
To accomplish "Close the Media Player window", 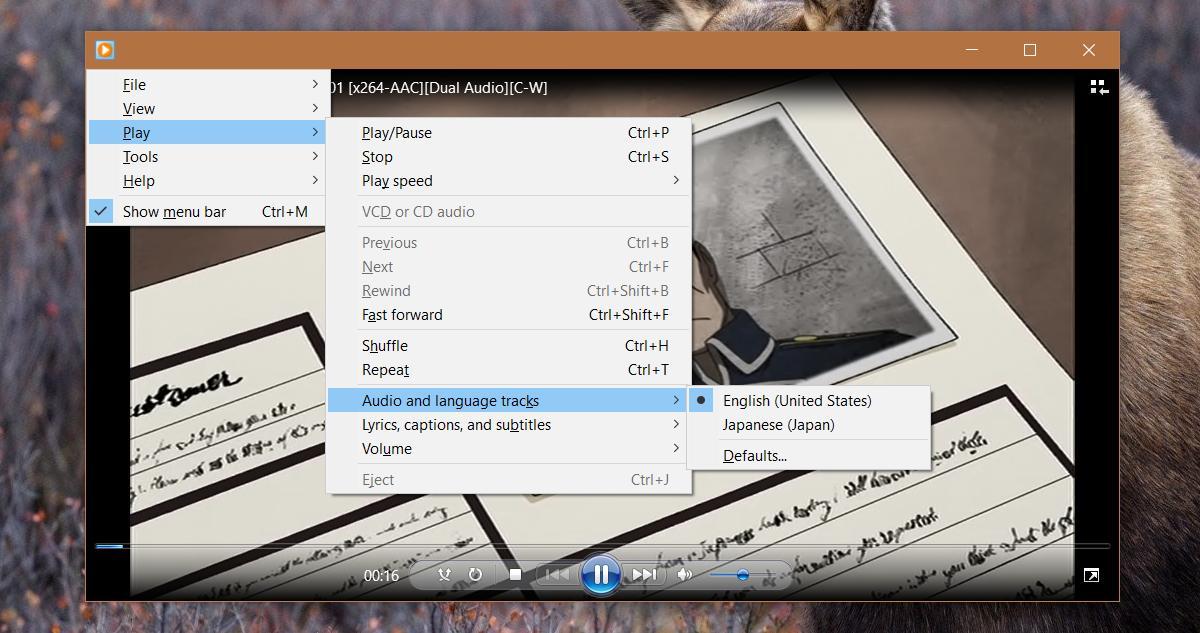I will coord(1089,50).
